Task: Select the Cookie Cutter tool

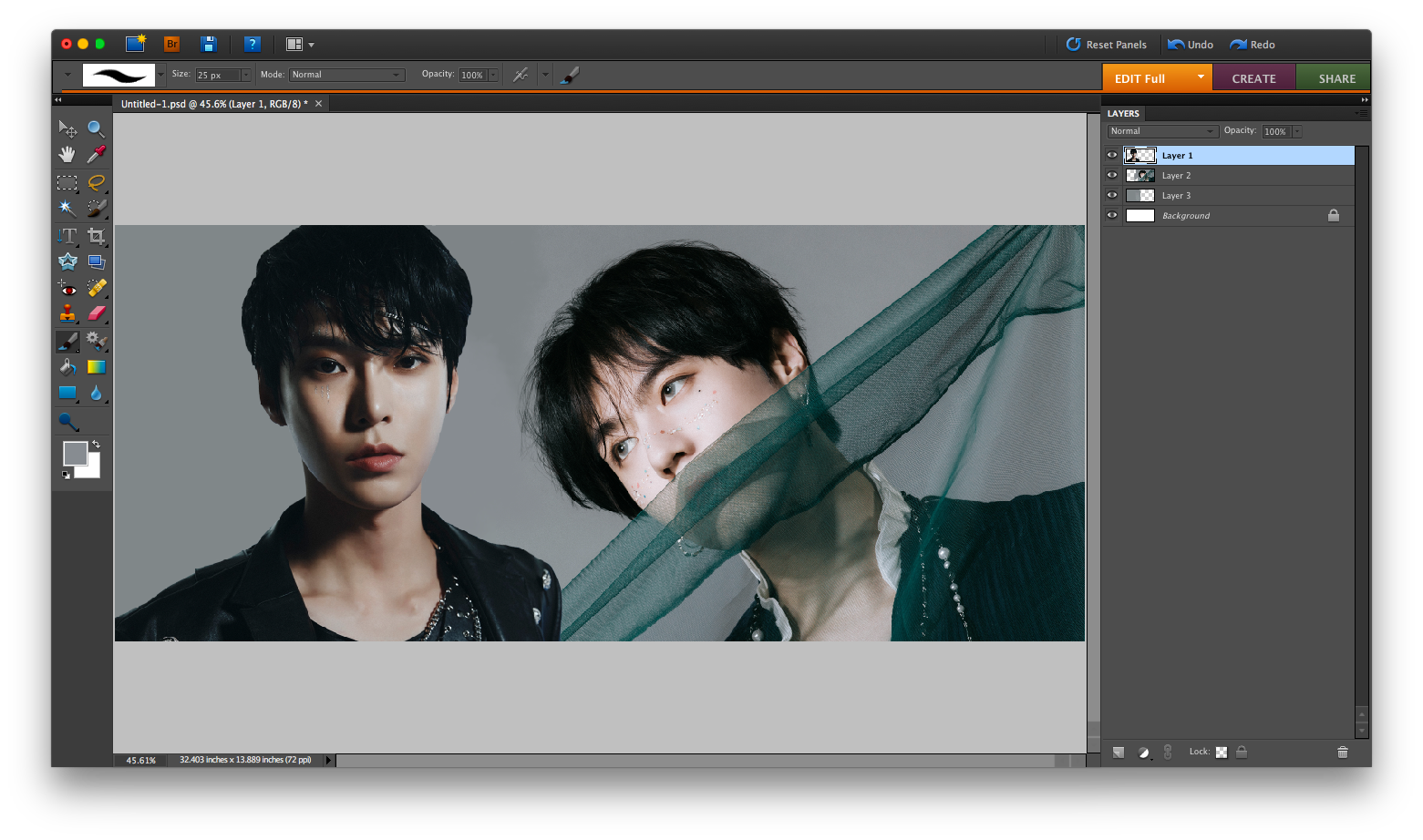Action: (x=67, y=261)
